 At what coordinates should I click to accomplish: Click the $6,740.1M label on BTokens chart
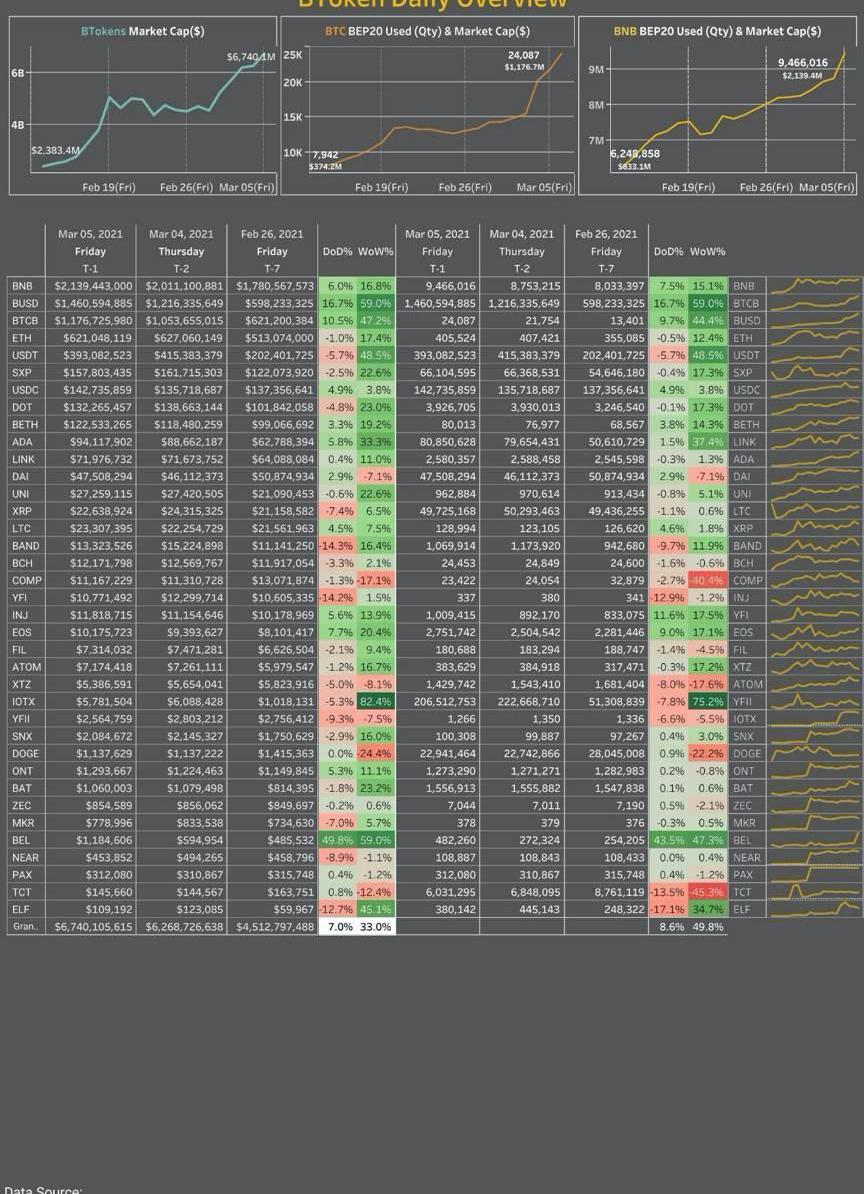249,57
